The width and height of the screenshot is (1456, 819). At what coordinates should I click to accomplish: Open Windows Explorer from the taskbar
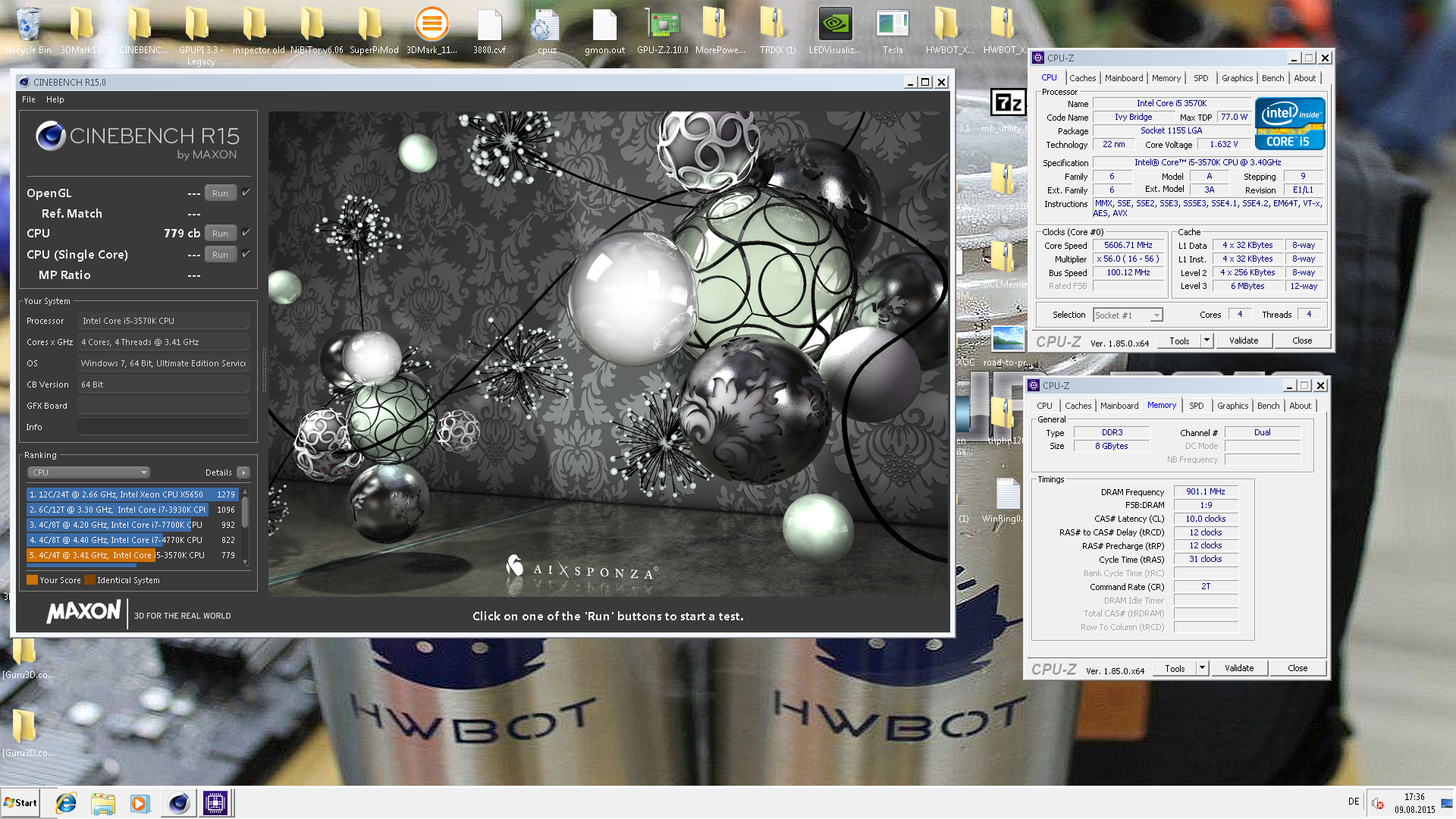tap(103, 803)
